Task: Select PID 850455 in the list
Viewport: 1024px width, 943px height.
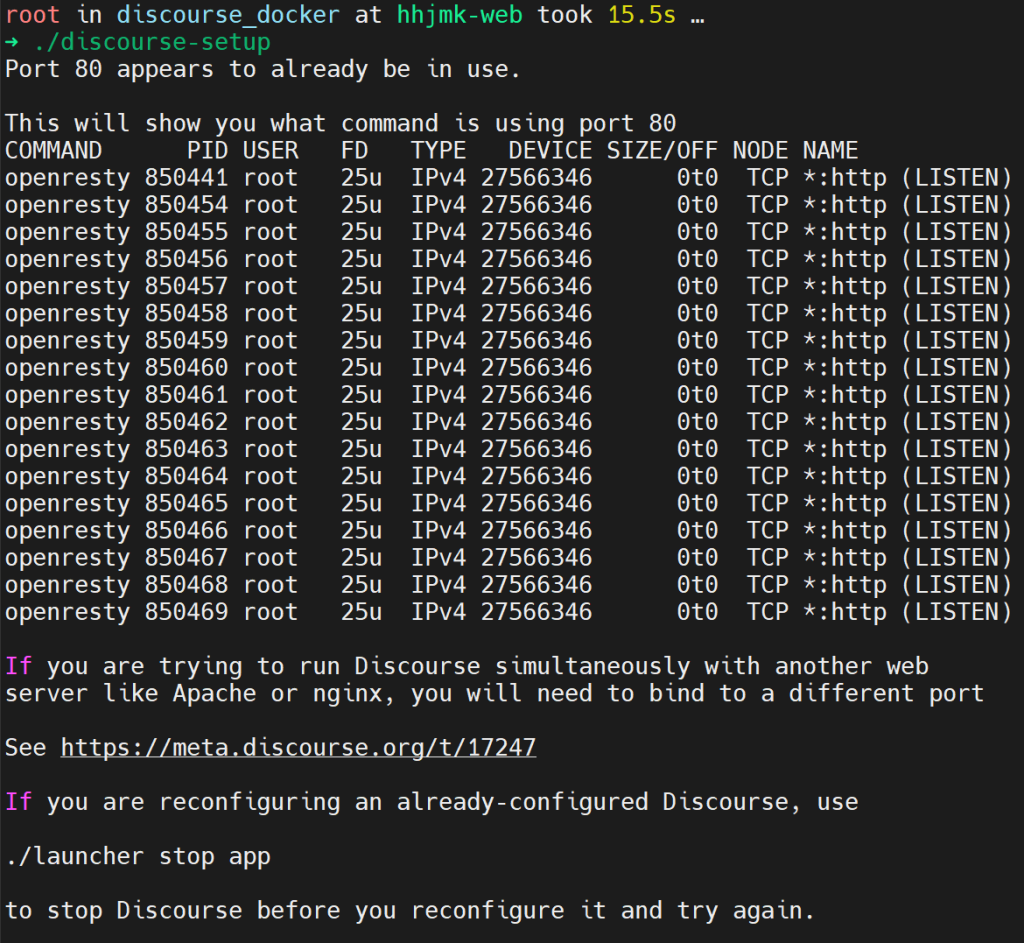Action: click(x=186, y=232)
